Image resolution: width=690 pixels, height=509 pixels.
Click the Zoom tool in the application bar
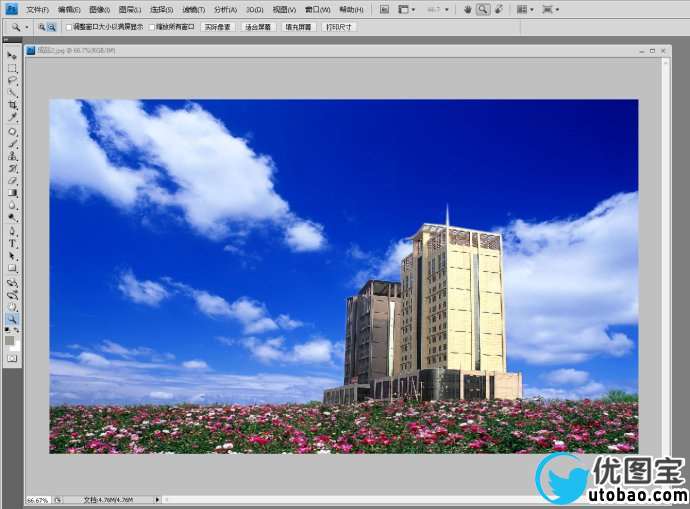(x=483, y=9)
